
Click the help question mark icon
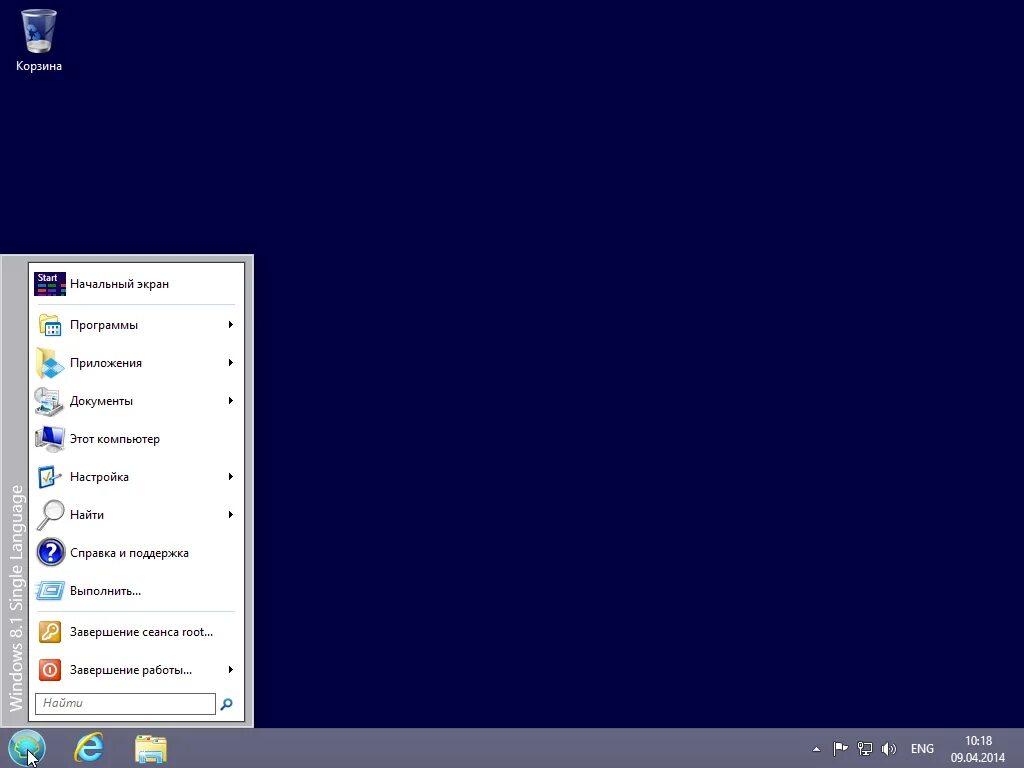[x=50, y=552]
